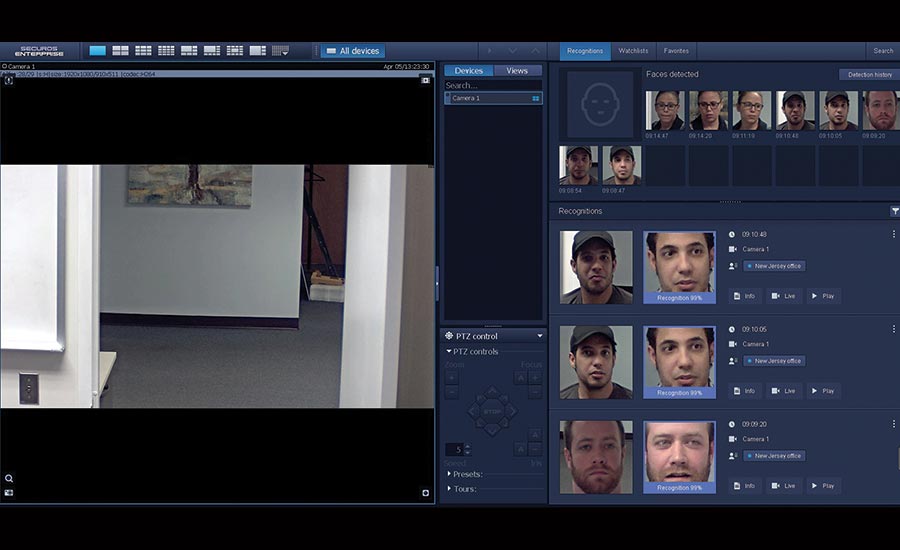Click the magnifier icon below the video
This screenshot has width=900, height=550.
[9, 478]
